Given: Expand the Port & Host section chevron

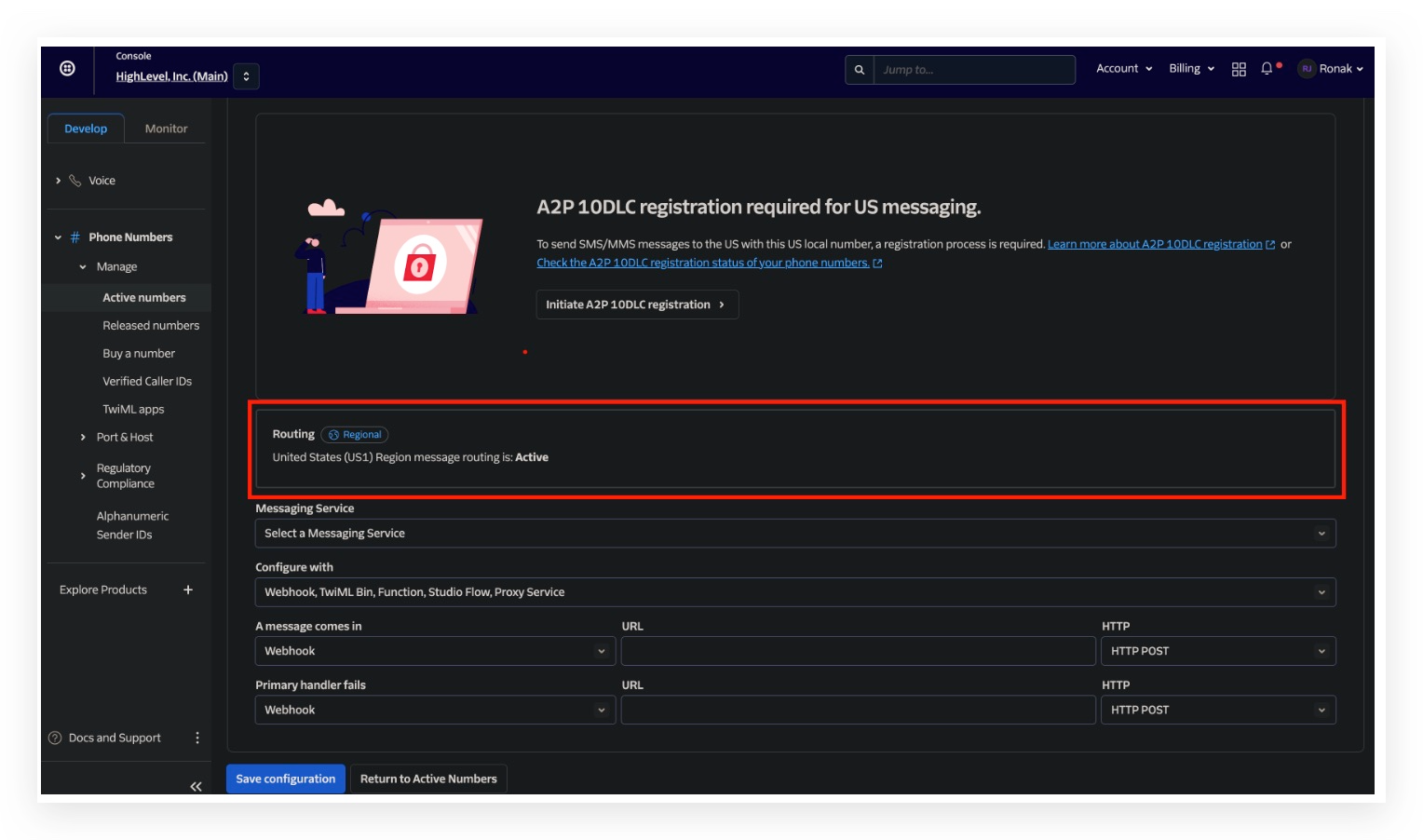Looking at the screenshot, I should point(83,438).
